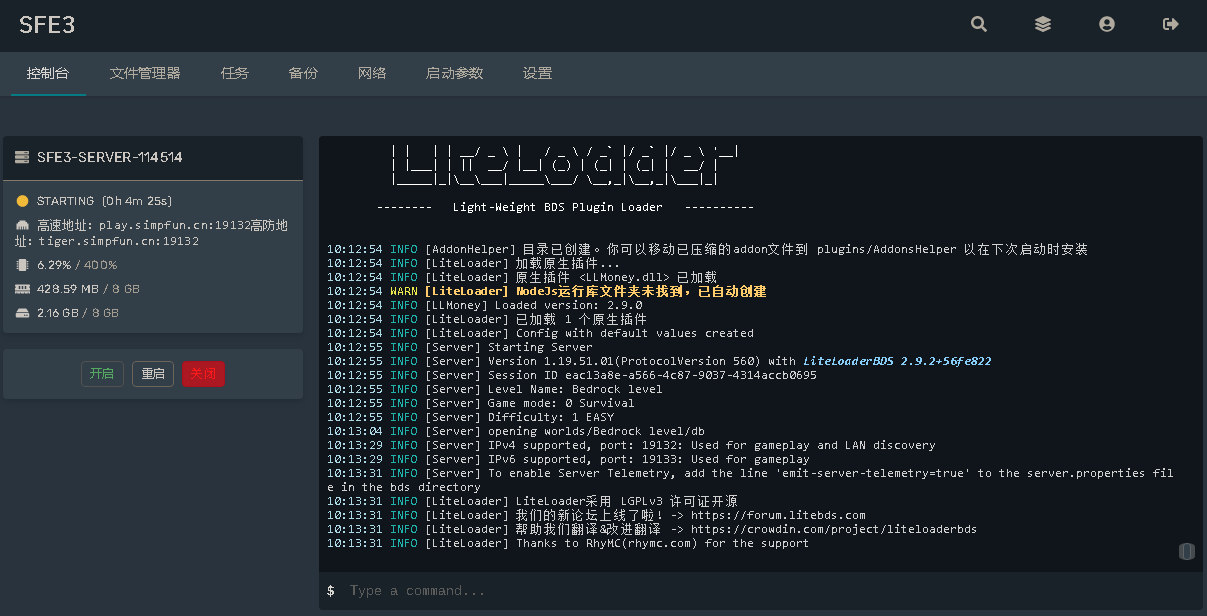This screenshot has height=616, width=1207.
Task: Open the 任务 tab
Action: point(235,73)
